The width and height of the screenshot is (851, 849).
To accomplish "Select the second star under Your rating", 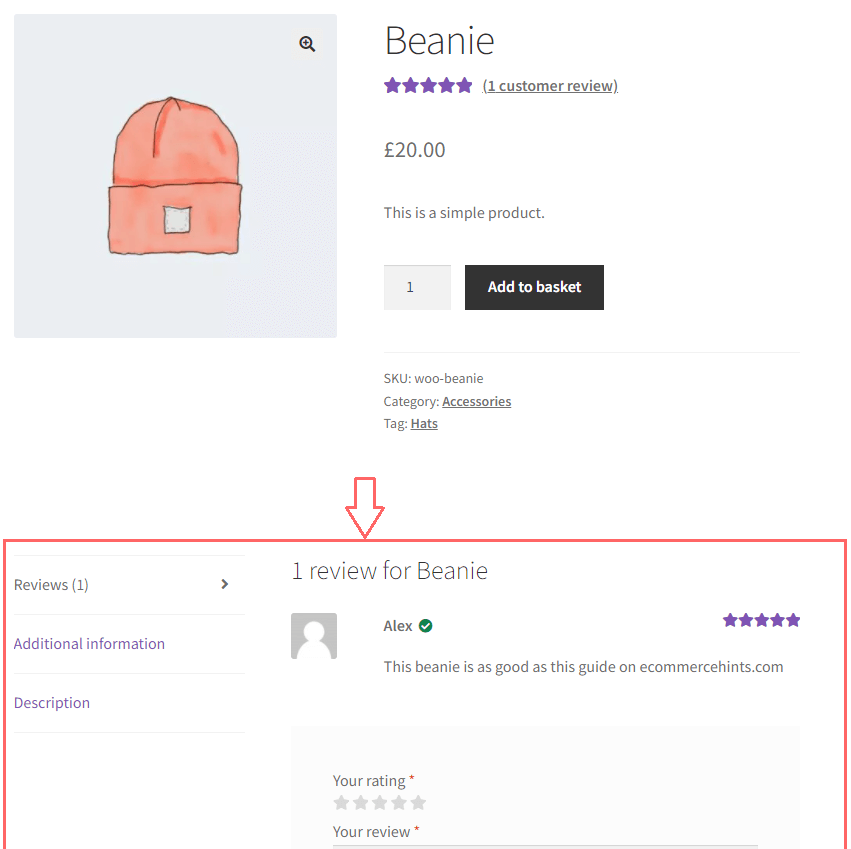I will [x=360, y=802].
